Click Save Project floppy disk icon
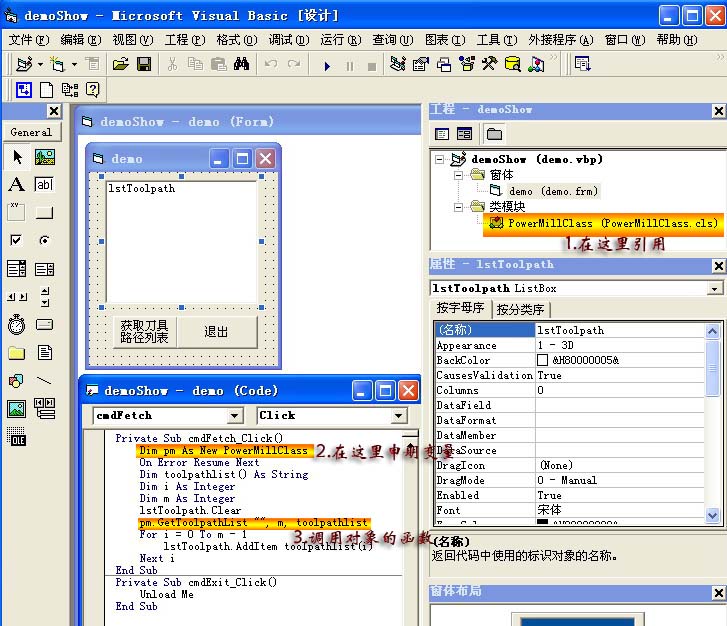Viewport: 727px width, 626px height. tap(144, 64)
